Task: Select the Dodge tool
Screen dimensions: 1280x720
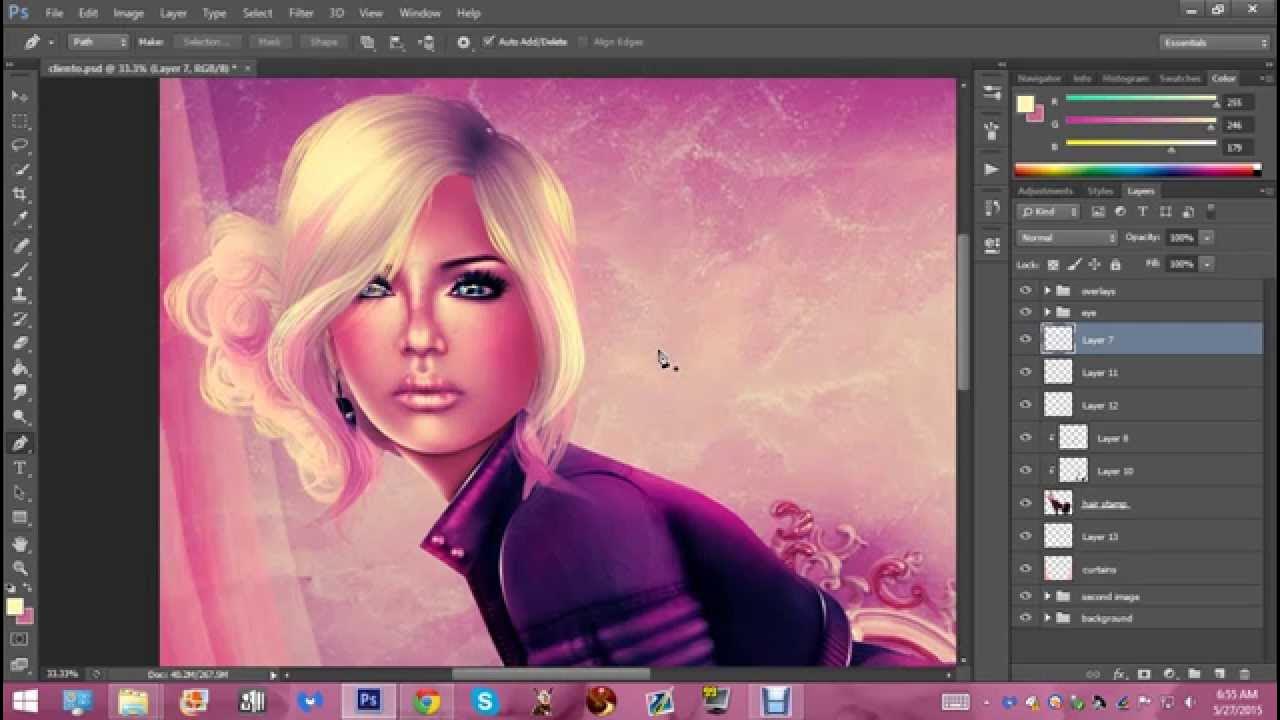Action: point(19,418)
